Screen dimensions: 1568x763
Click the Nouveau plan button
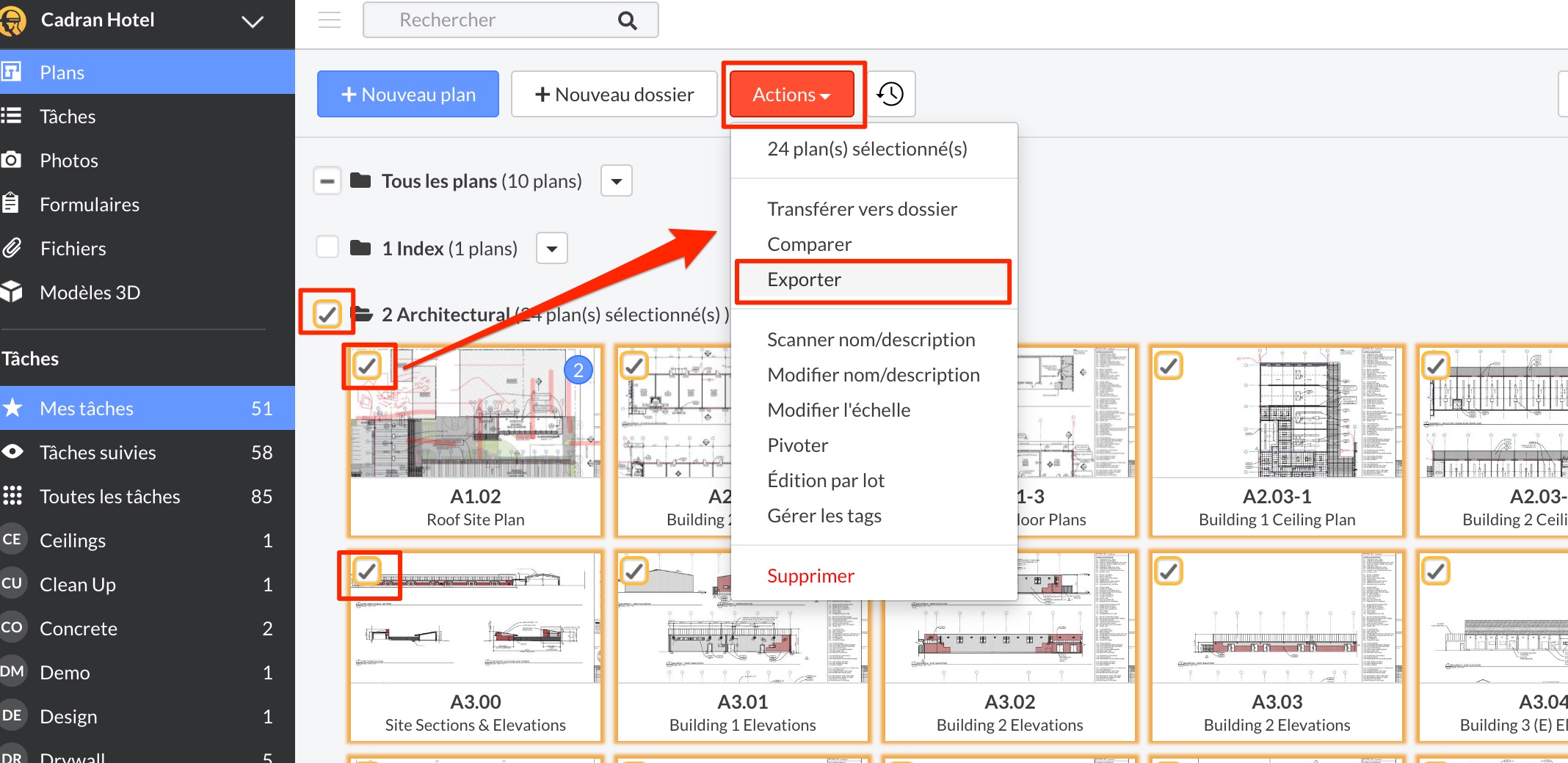[x=408, y=95]
